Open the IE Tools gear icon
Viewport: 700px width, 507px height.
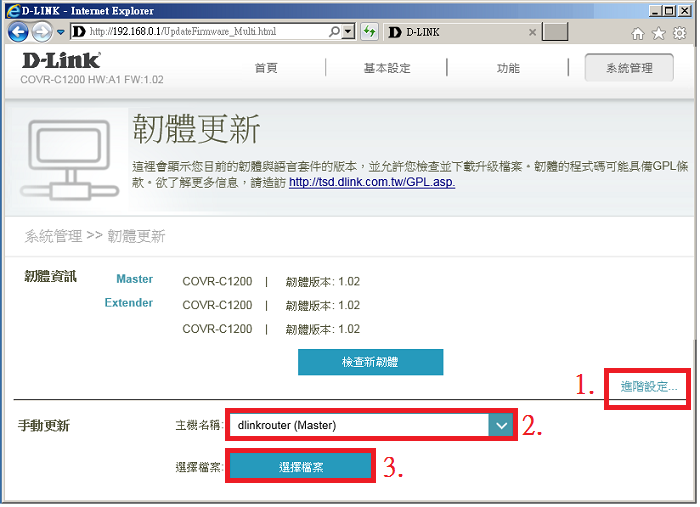[x=679, y=33]
